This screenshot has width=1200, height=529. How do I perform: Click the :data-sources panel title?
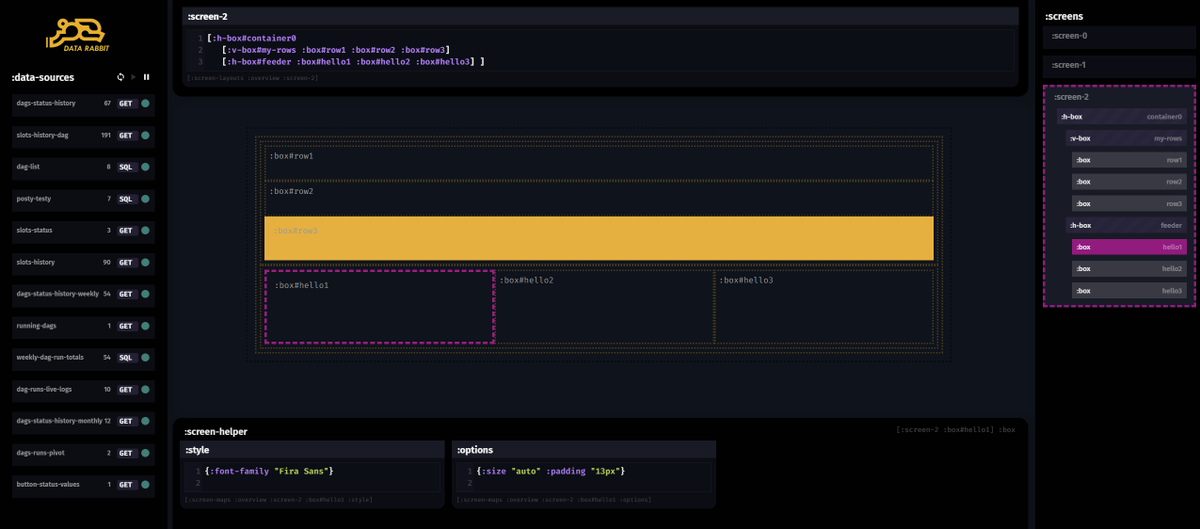pos(43,77)
